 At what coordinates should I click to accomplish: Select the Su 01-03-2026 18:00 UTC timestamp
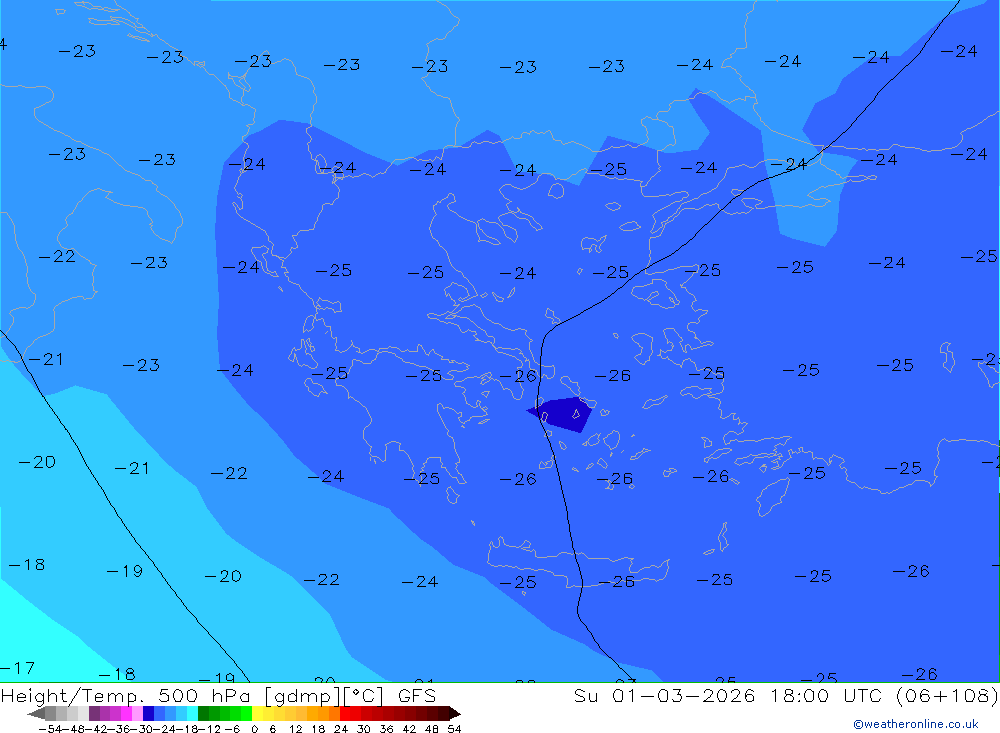(786, 695)
